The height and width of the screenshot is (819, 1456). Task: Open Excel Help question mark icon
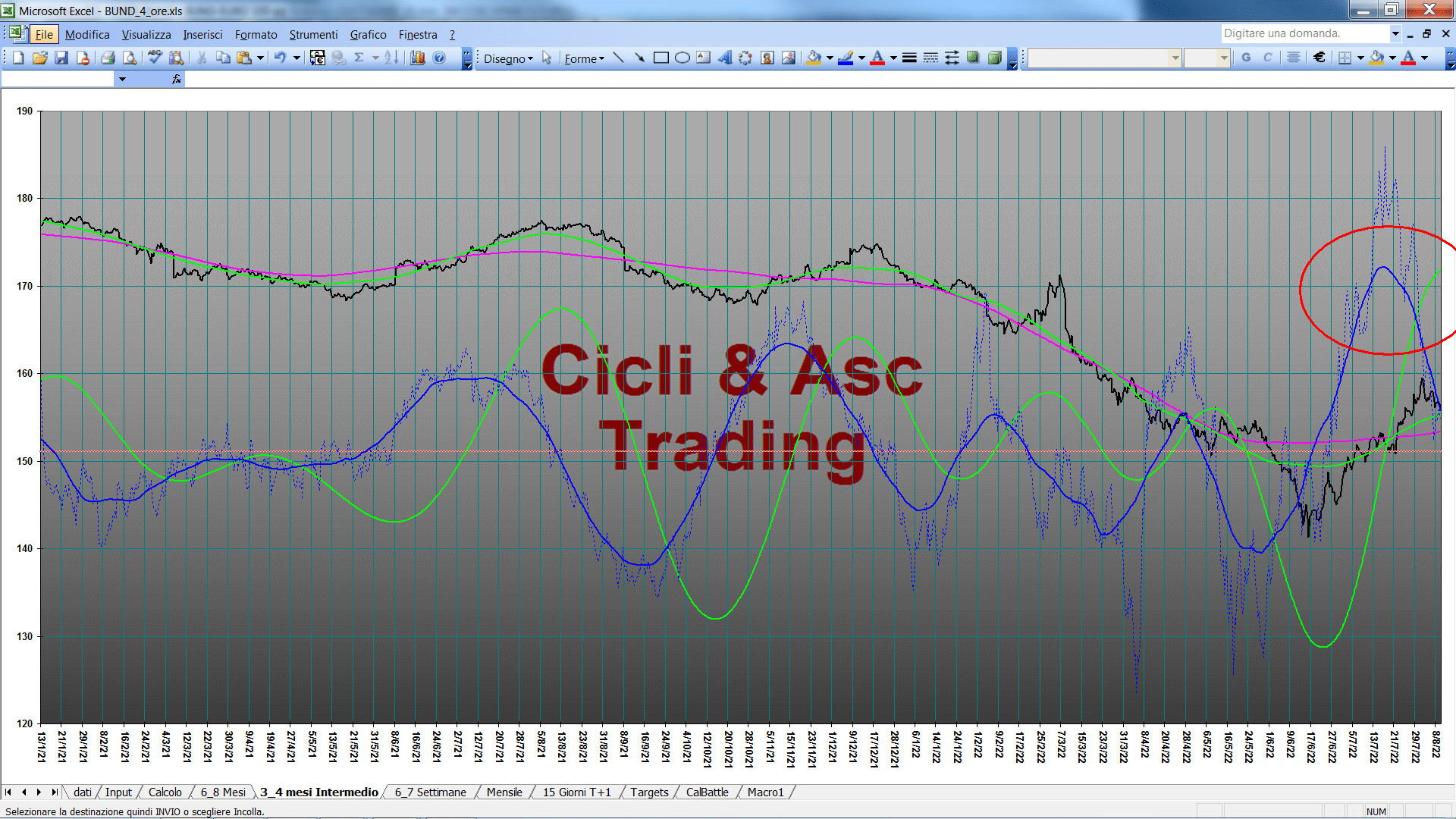[x=439, y=58]
